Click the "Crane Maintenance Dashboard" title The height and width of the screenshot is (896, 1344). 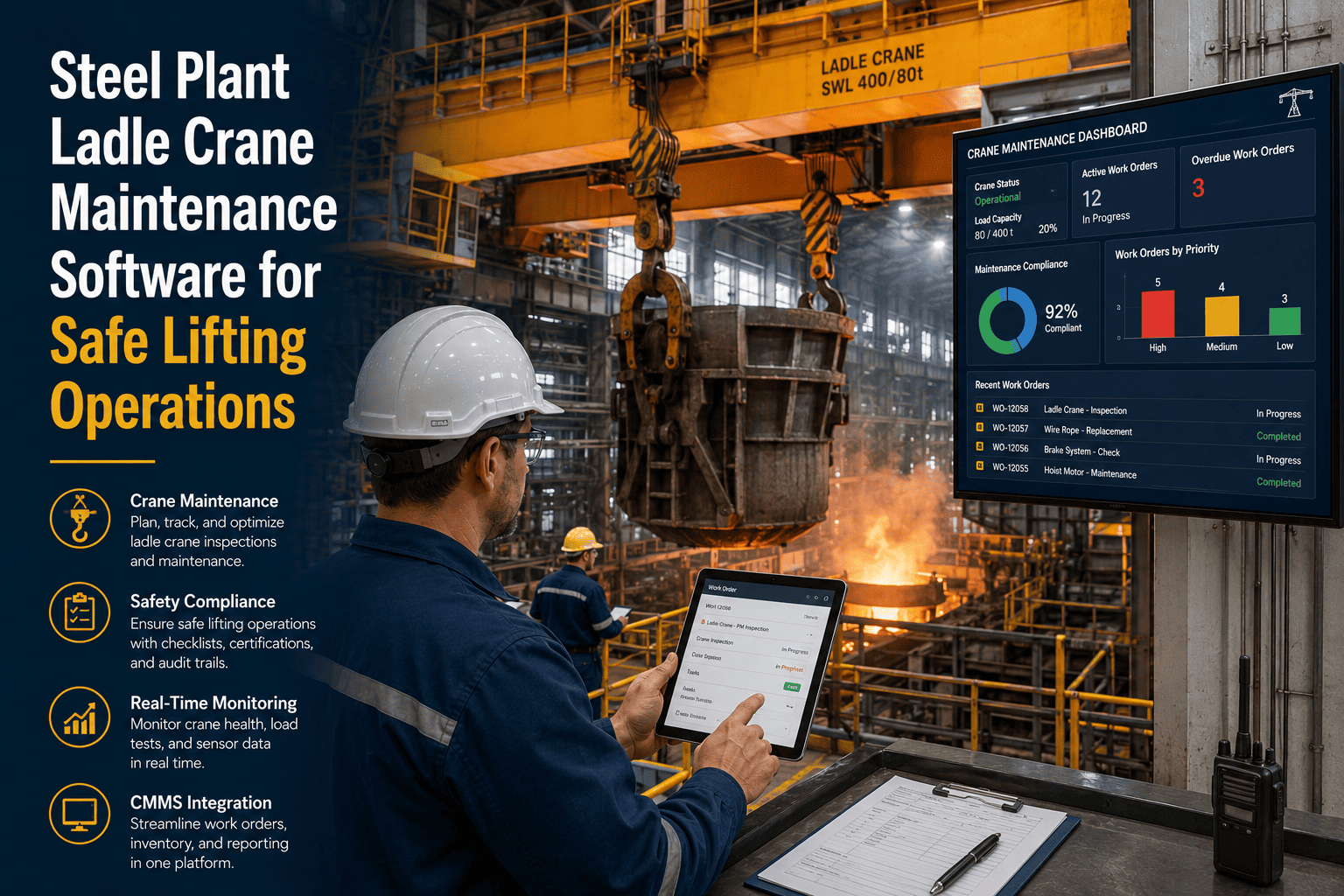[x=1057, y=141]
